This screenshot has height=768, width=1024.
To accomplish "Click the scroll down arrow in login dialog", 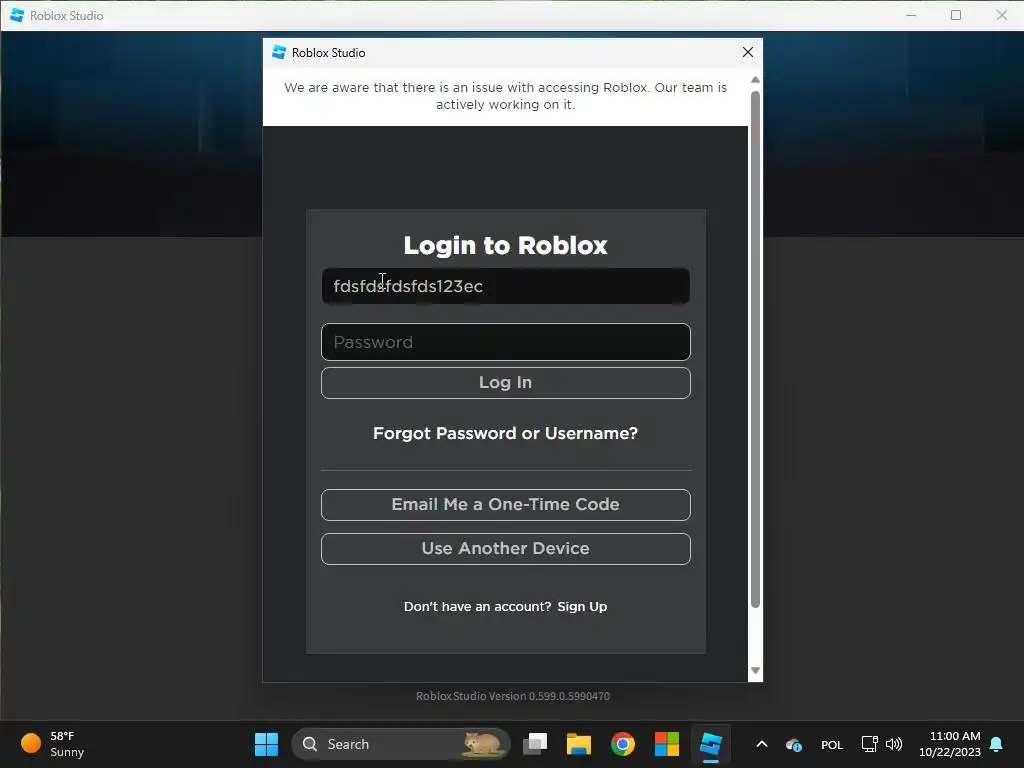I will click(756, 671).
